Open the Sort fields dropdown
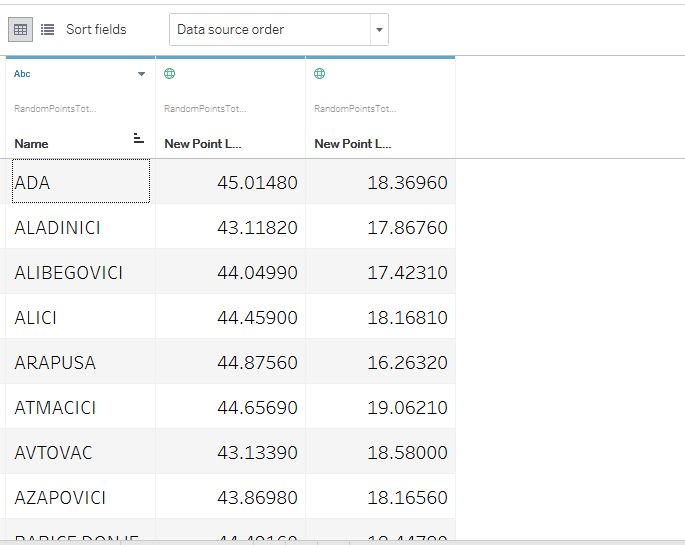Image resolution: width=685 pixels, height=545 pixels. (x=279, y=30)
